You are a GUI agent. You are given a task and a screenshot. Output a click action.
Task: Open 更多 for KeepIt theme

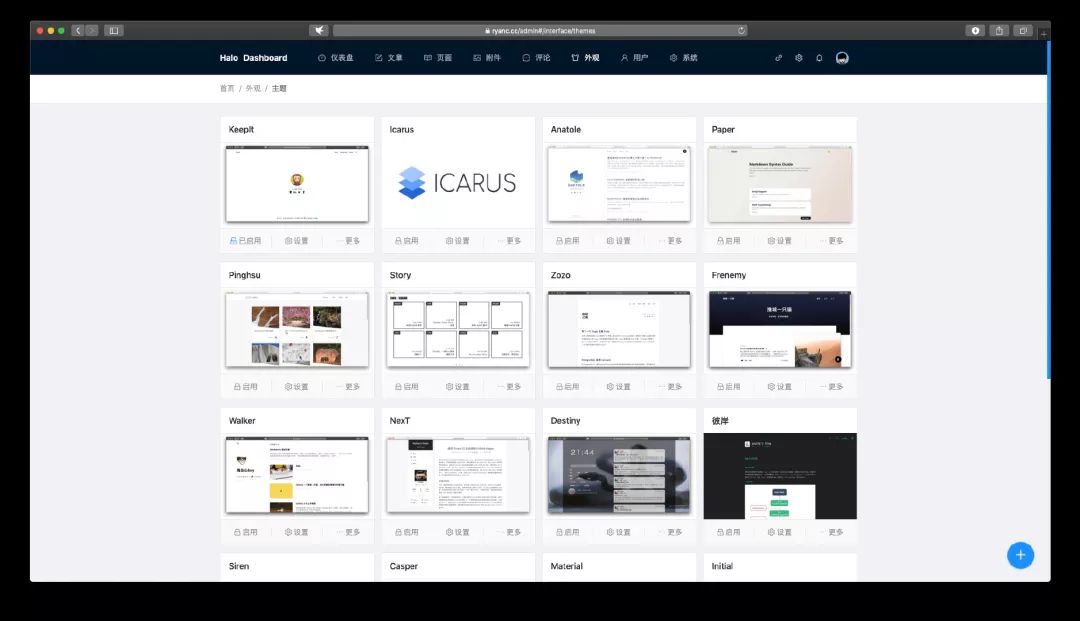(349, 241)
